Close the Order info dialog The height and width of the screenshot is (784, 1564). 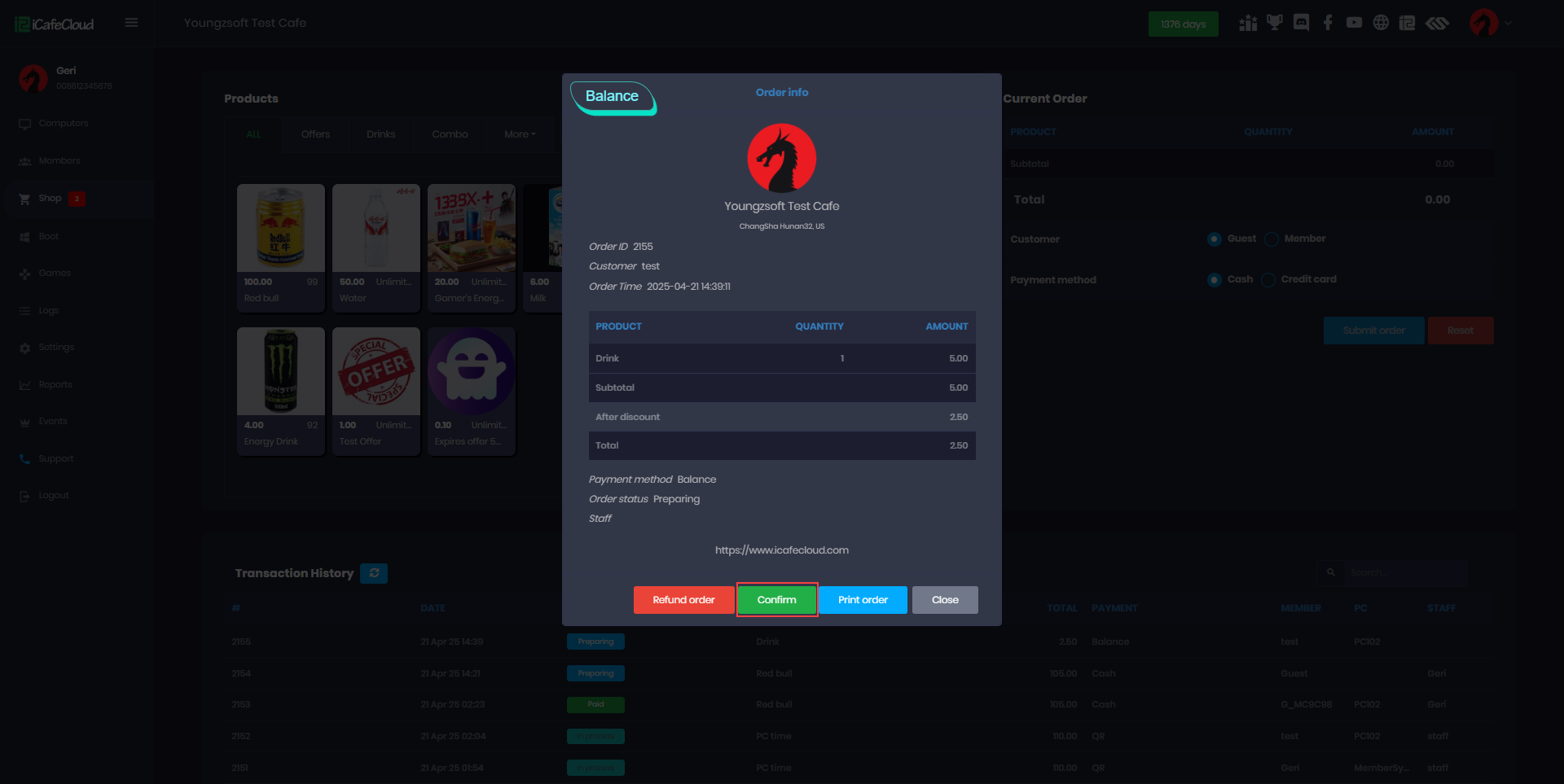[x=945, y=600]
